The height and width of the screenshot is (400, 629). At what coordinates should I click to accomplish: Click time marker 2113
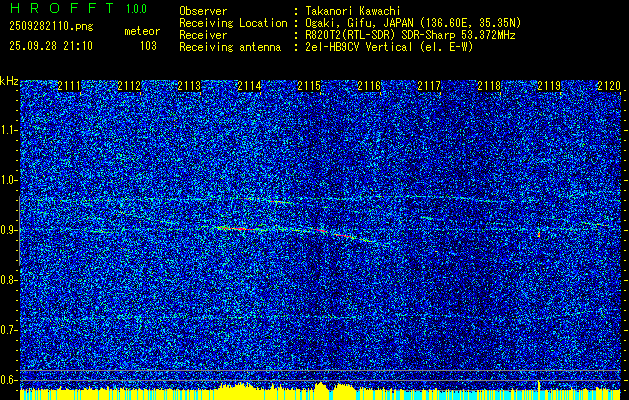click(189, 86)
